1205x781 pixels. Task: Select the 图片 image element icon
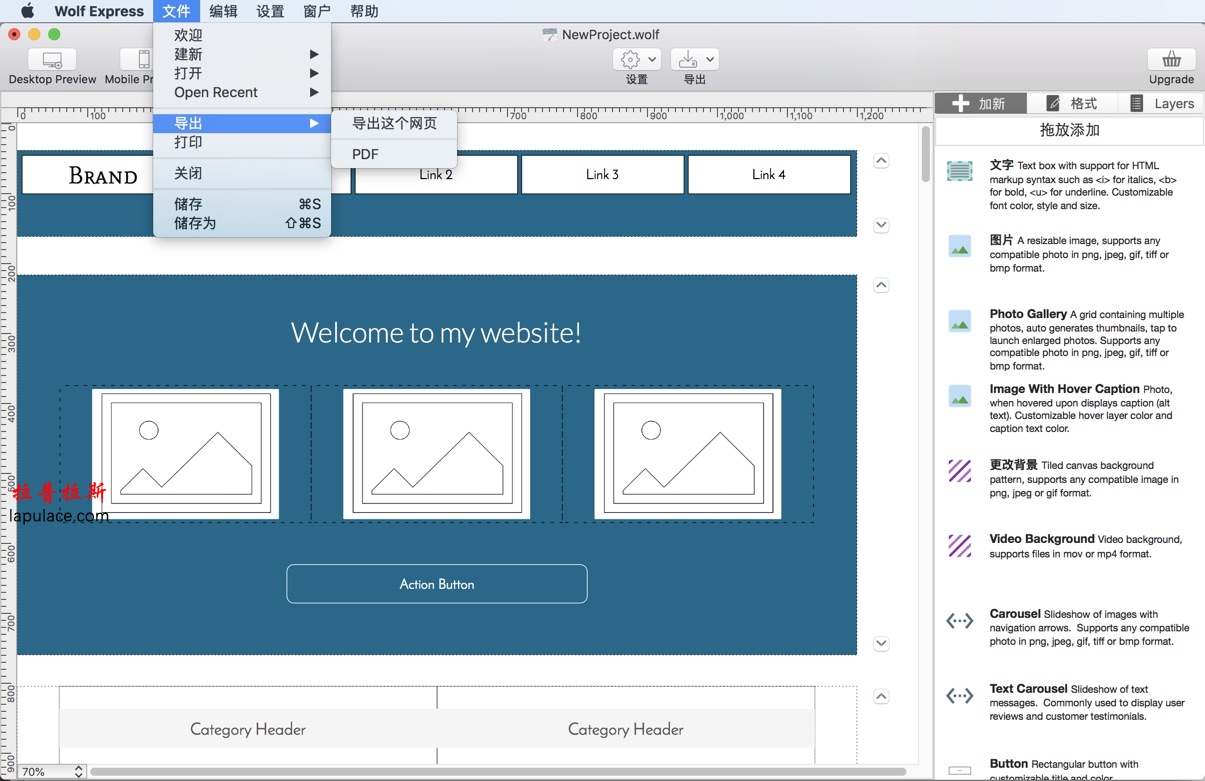point(959,246)
